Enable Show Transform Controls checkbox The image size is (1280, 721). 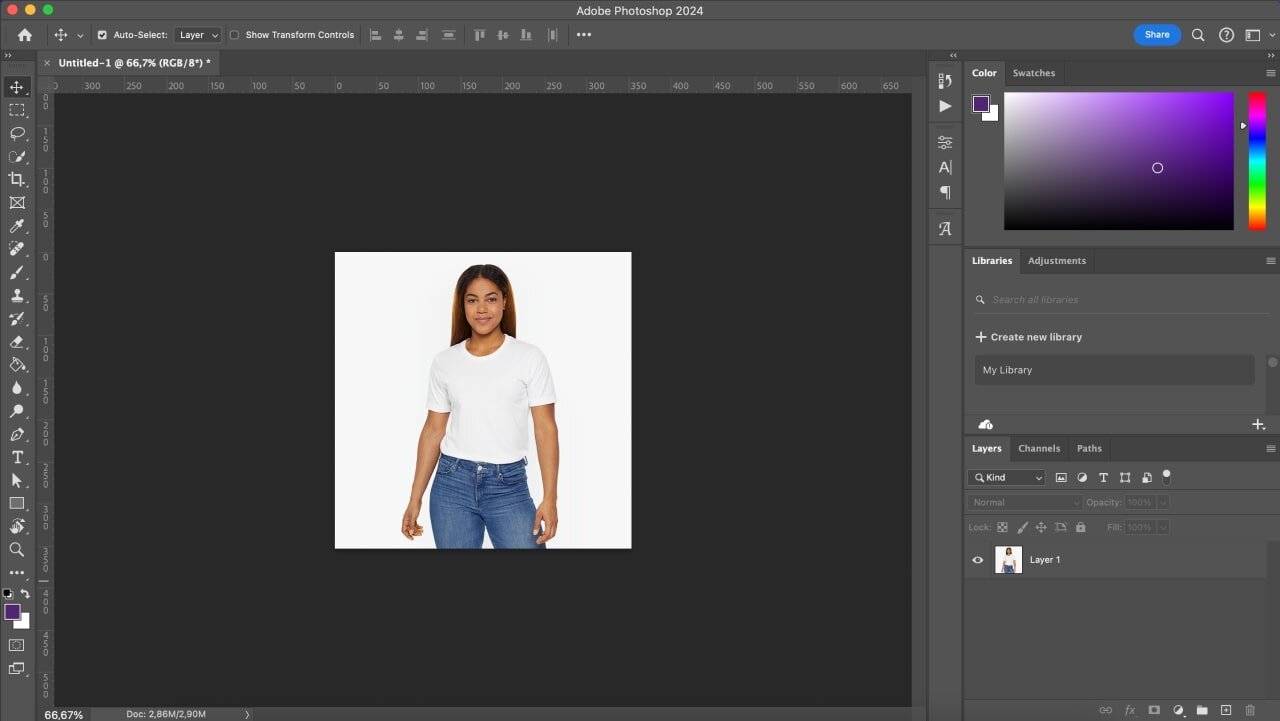click(234, 35)
